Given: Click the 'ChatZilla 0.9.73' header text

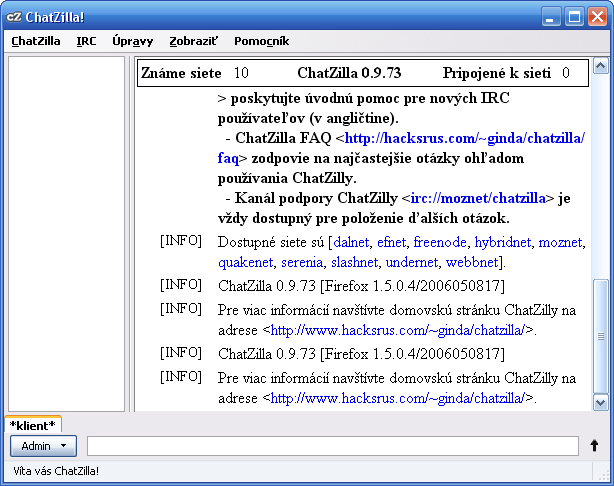Looking at the screenshot, I should pyautogui.click(x=349, y=73).
